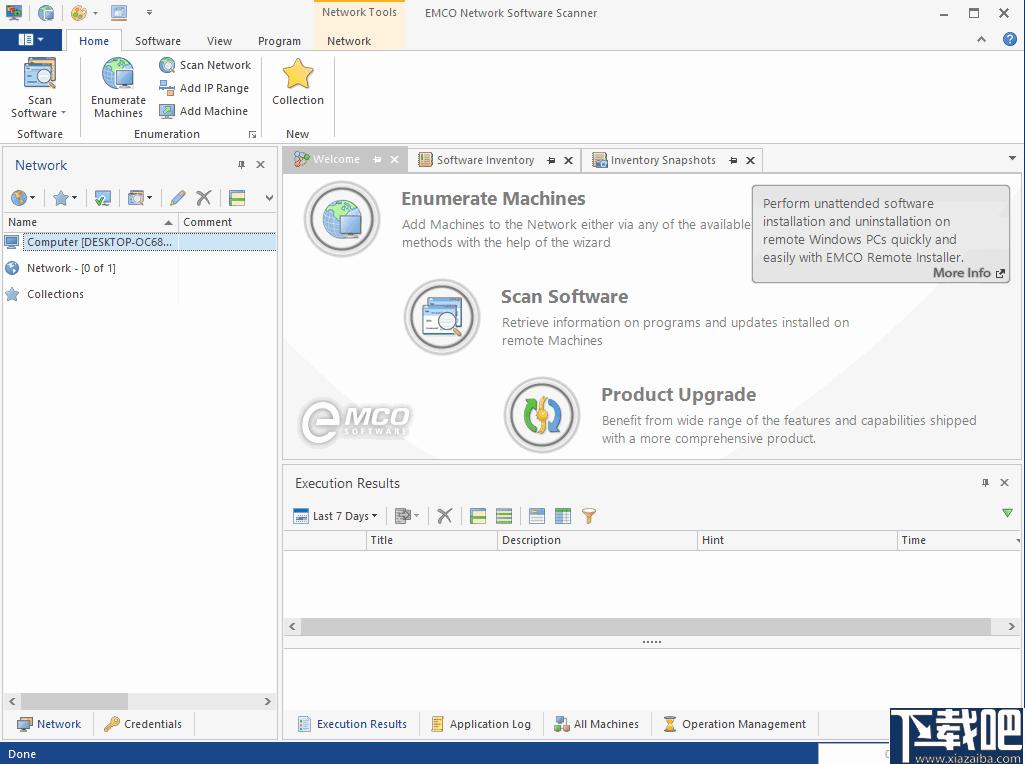Create a new Collection with star icon
The width and height of the screenshot is (1025, 764).
click(x=297, y=82)
